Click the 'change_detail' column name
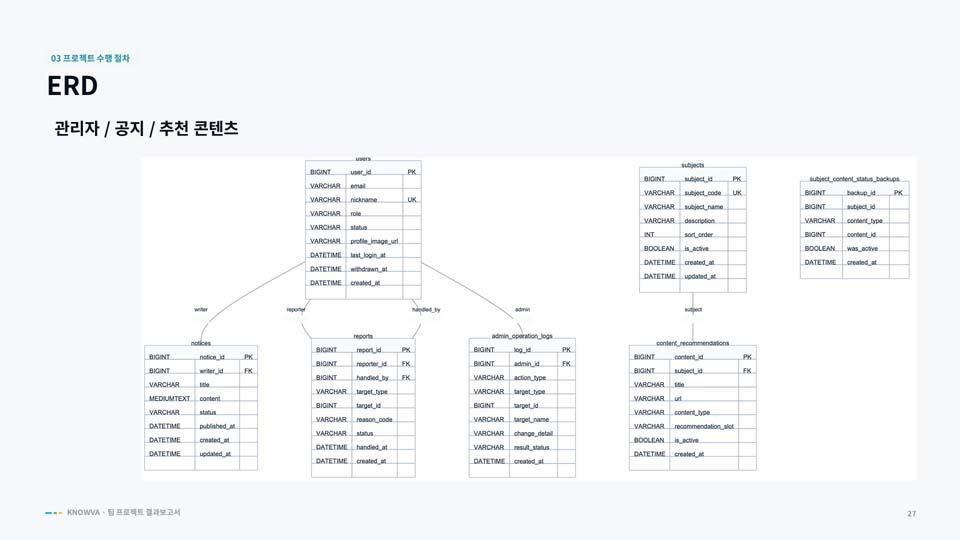Viewport: 960px width, 540px height. pos(533,433)
